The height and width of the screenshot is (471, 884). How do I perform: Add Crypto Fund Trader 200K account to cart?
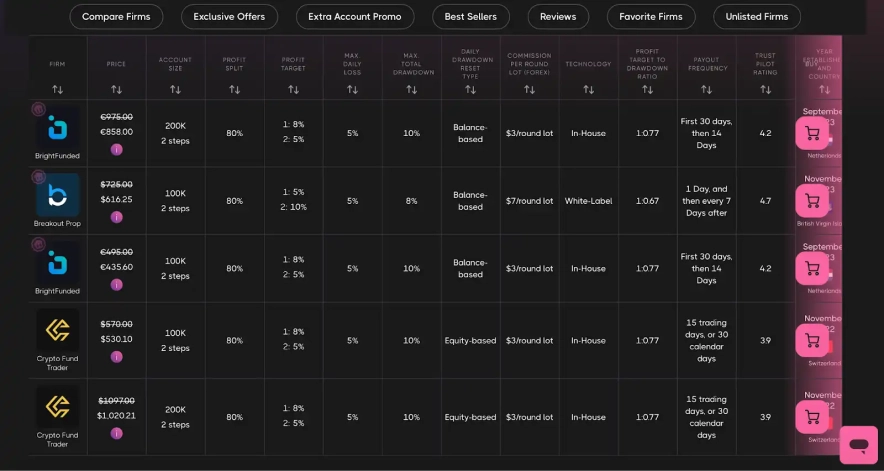[x=812, y=418]
